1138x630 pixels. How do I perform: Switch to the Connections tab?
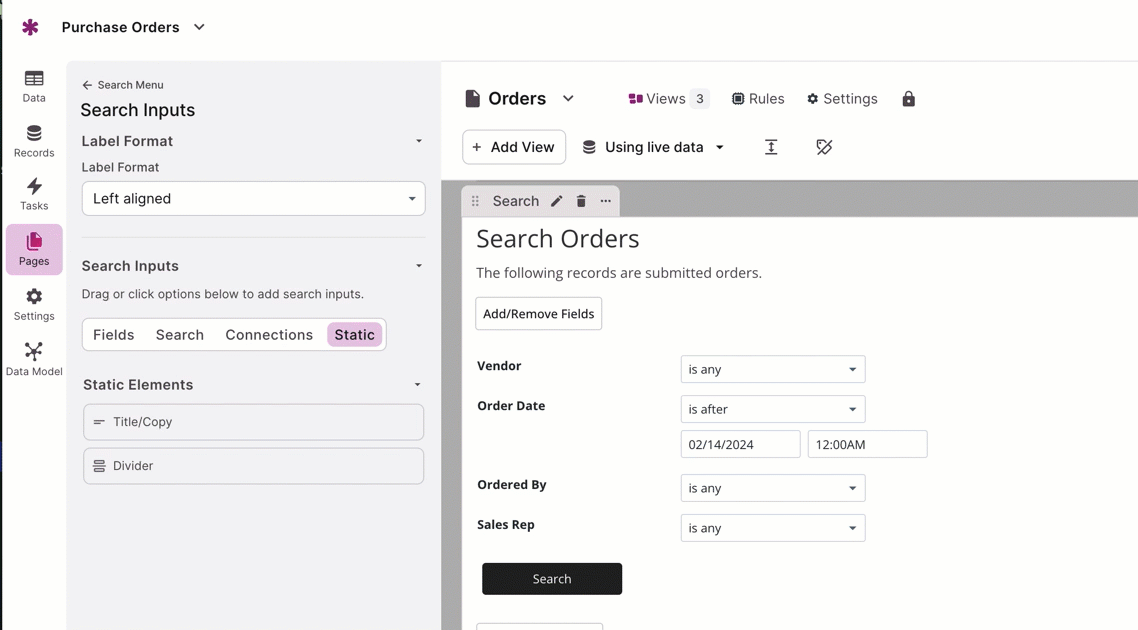[x=269, y=335]
